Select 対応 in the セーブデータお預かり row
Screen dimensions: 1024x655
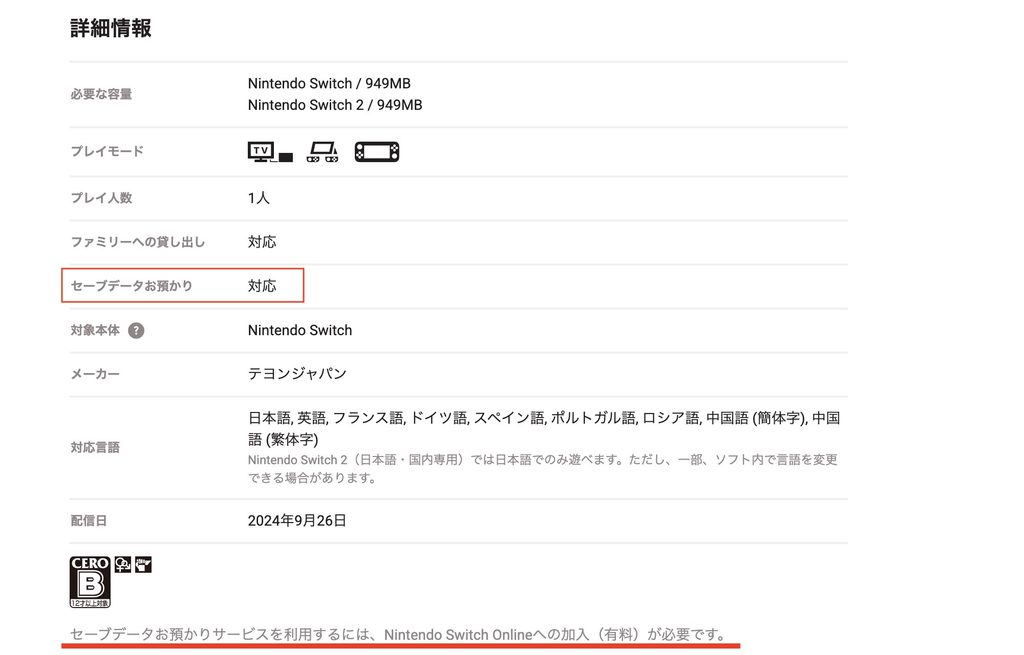[x=262, y=286]
